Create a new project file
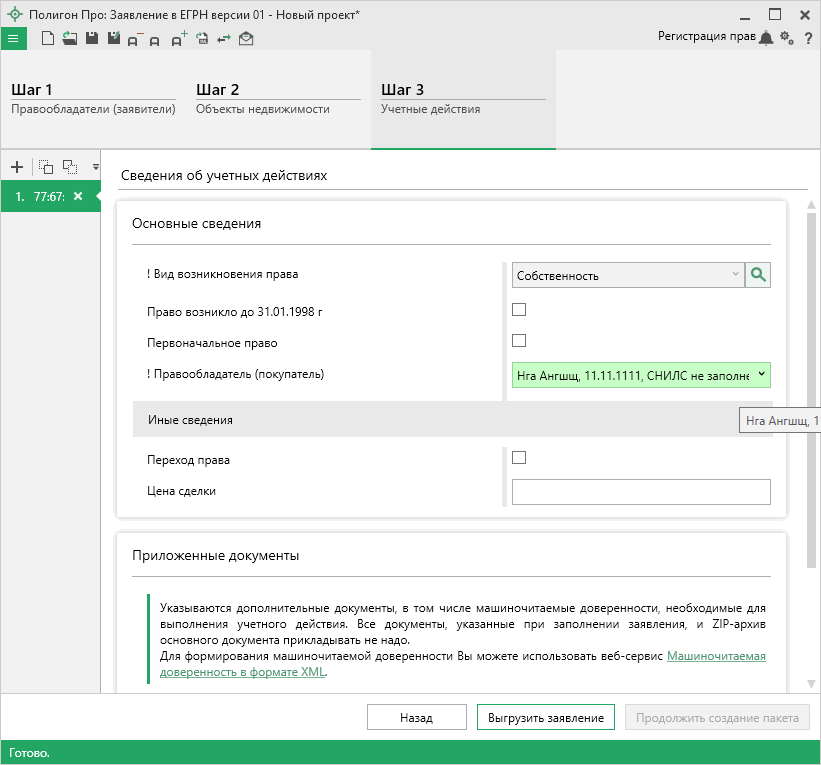 click(47, 39)
